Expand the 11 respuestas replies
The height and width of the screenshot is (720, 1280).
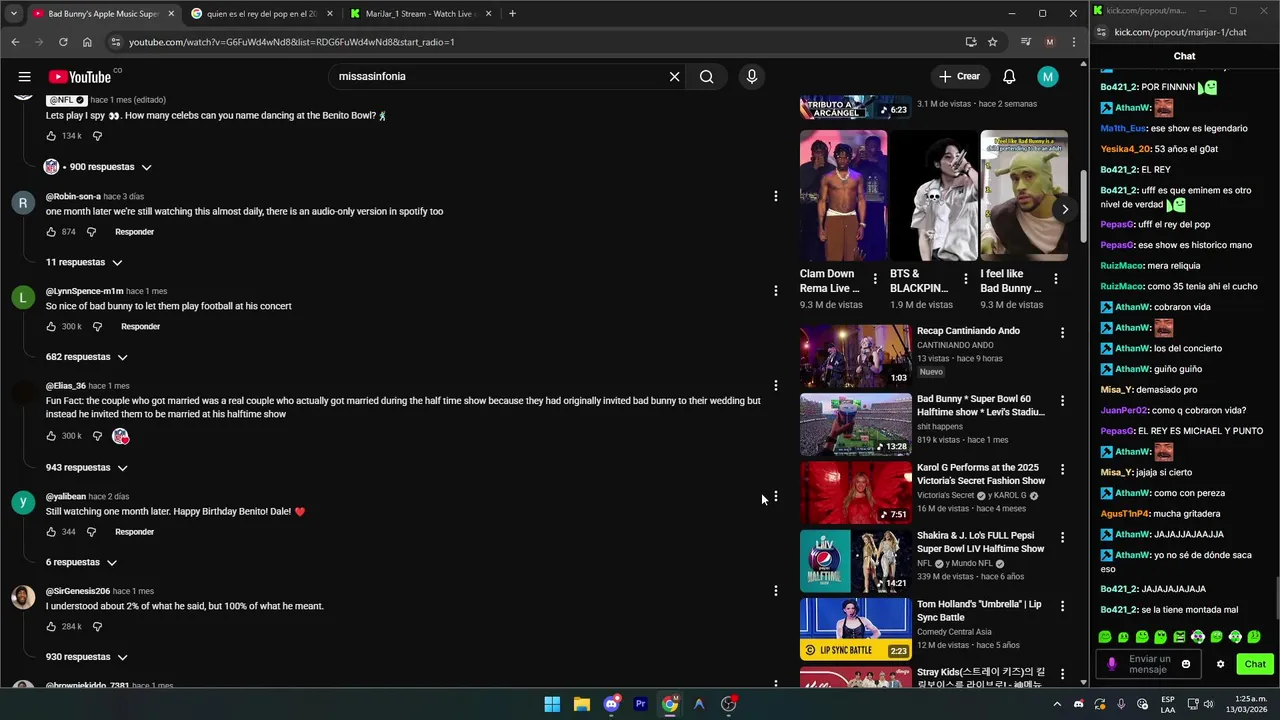pos(84,262)
